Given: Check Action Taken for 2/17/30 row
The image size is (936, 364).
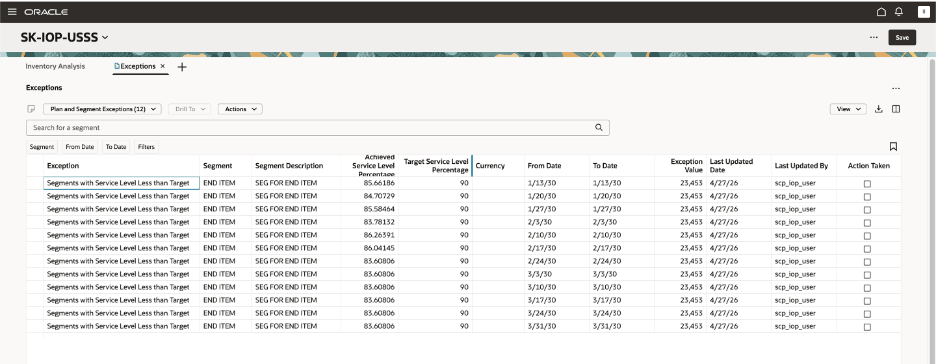Looking at the screenshot, I should click(x=867, y=249).
